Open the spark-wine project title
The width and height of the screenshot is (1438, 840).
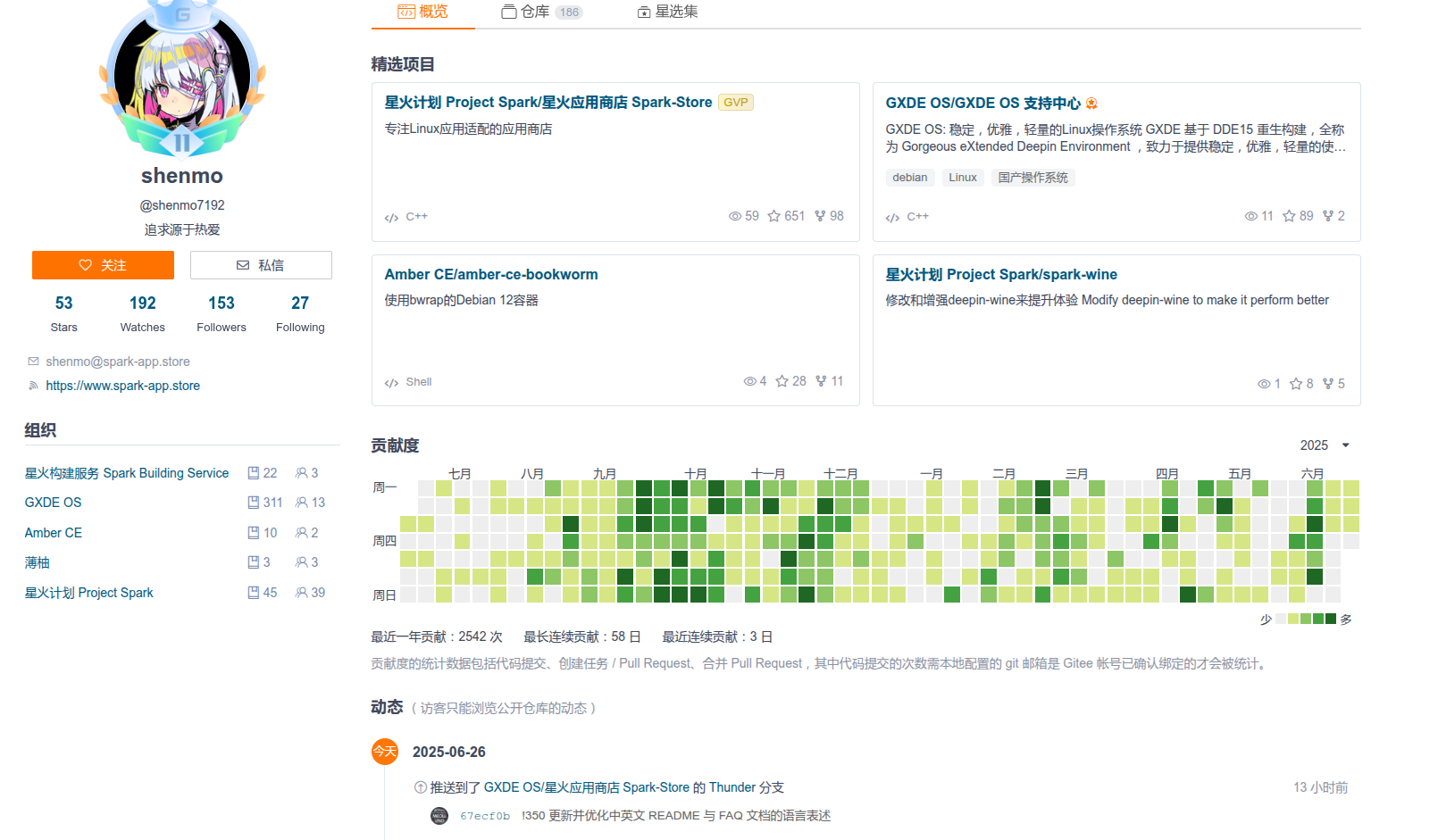[1001, 275]
